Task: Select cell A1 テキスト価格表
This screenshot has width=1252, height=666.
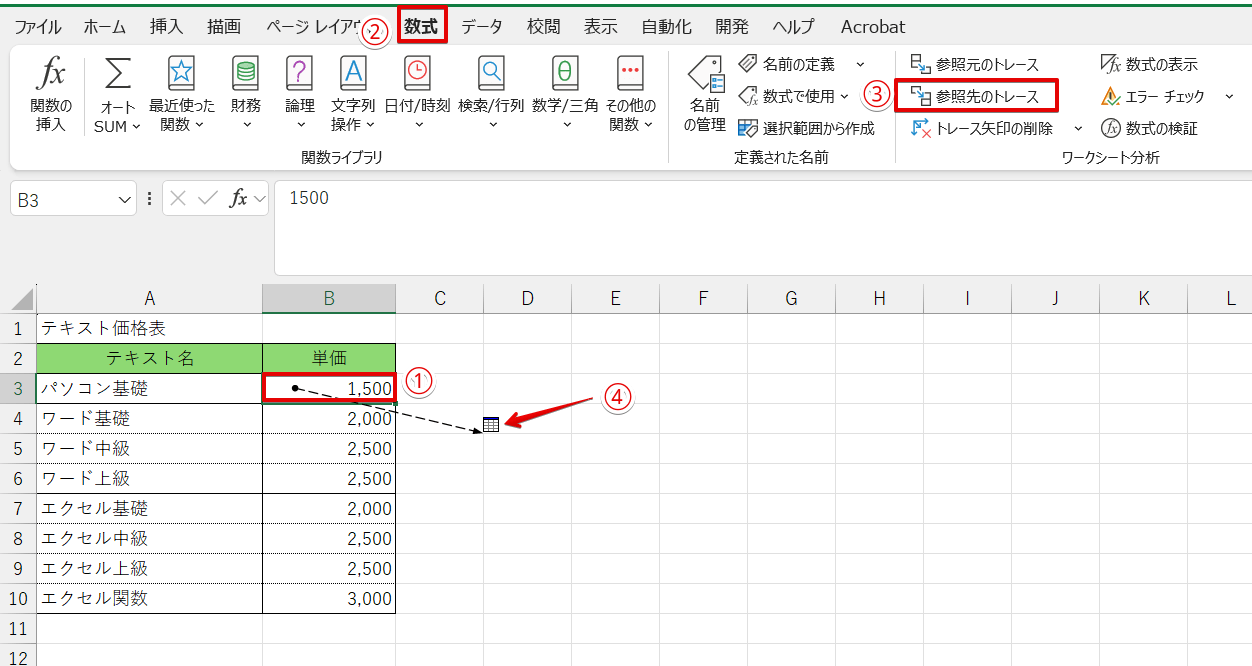Action: [x=150, y=328]
